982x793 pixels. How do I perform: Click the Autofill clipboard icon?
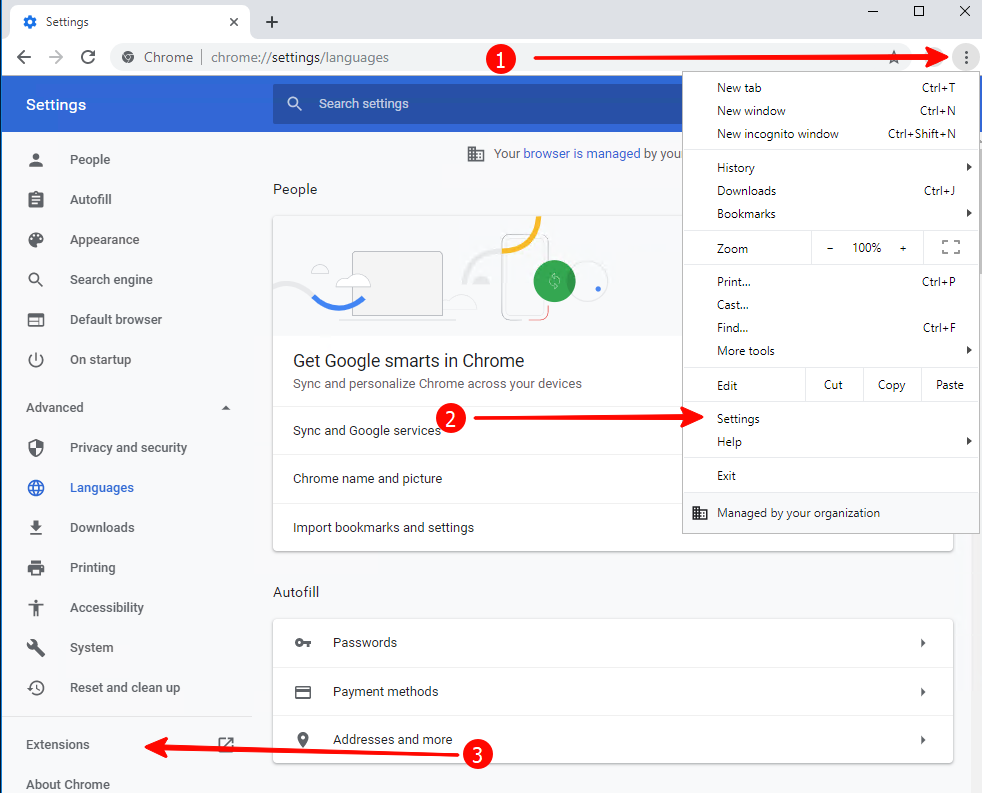pos(36,199)
